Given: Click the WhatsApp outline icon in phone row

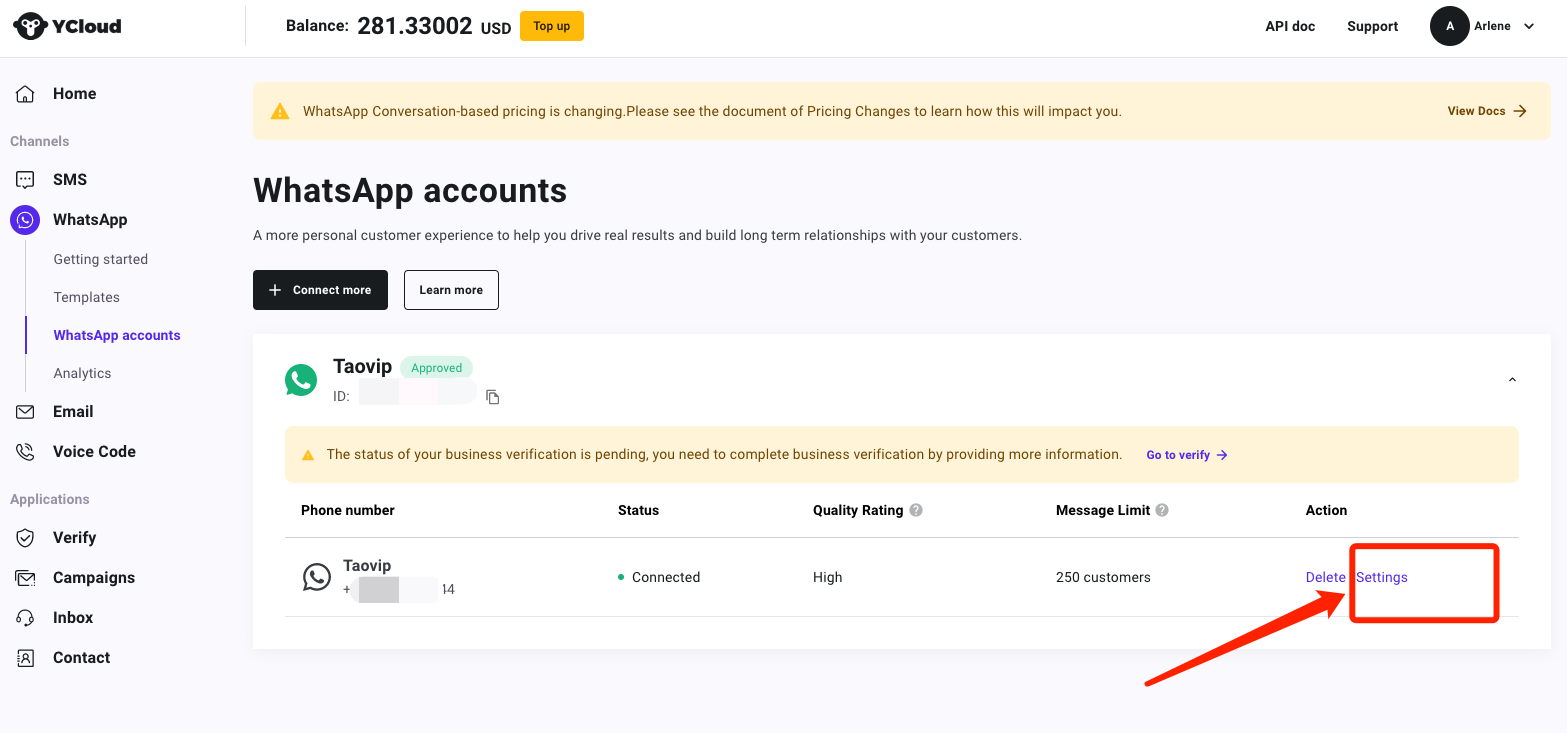Looking at the screenshot, I should coord(317,577).
